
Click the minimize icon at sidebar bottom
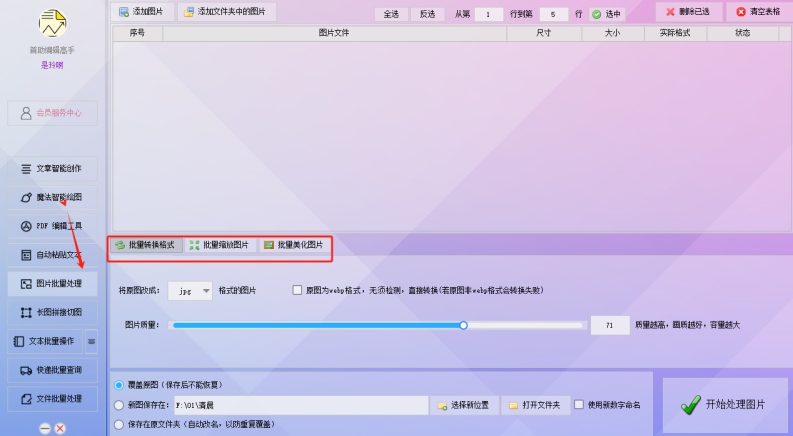click(45, 428)
